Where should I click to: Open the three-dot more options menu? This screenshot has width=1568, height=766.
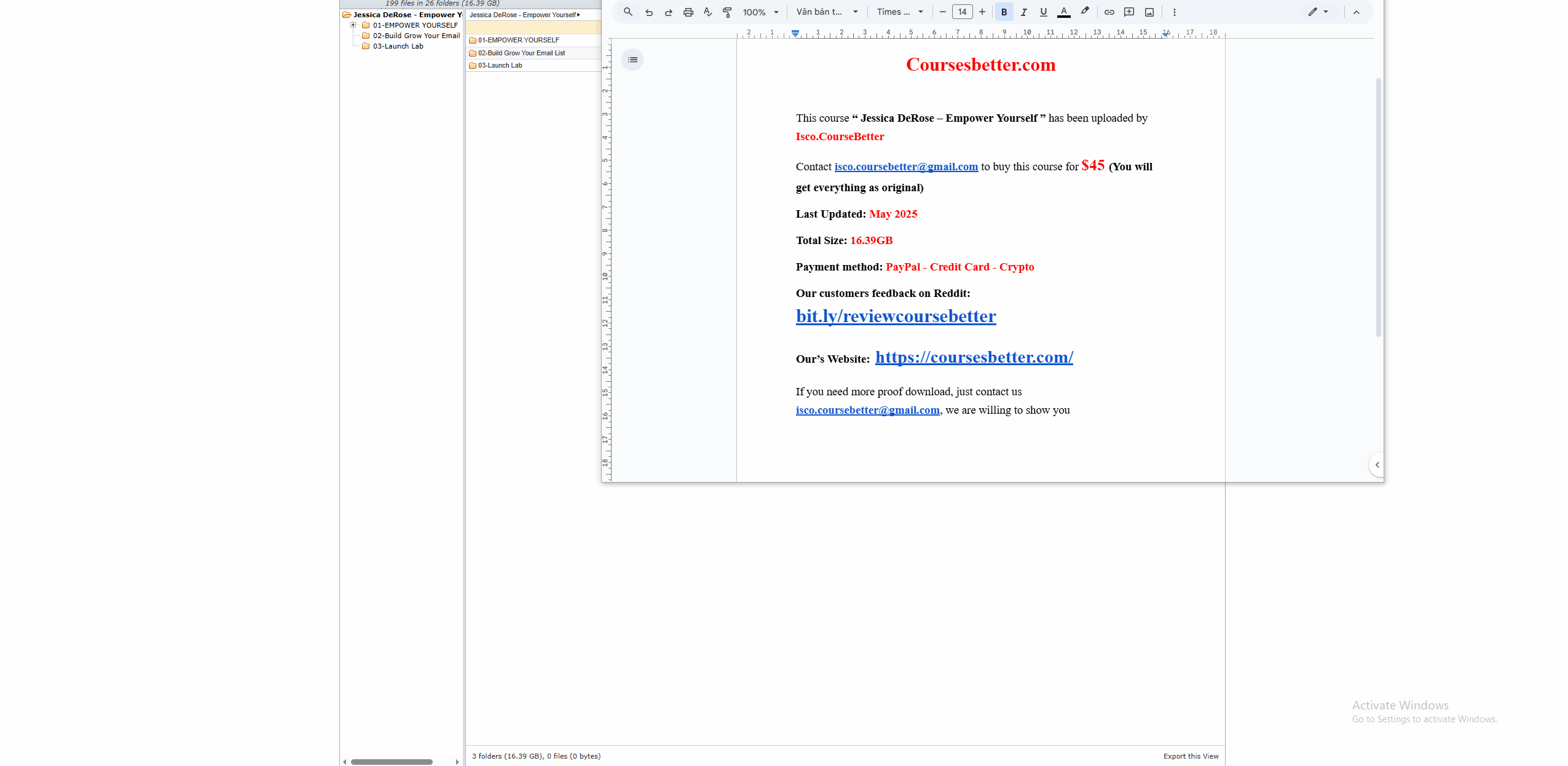click(x=1174, y=12)
